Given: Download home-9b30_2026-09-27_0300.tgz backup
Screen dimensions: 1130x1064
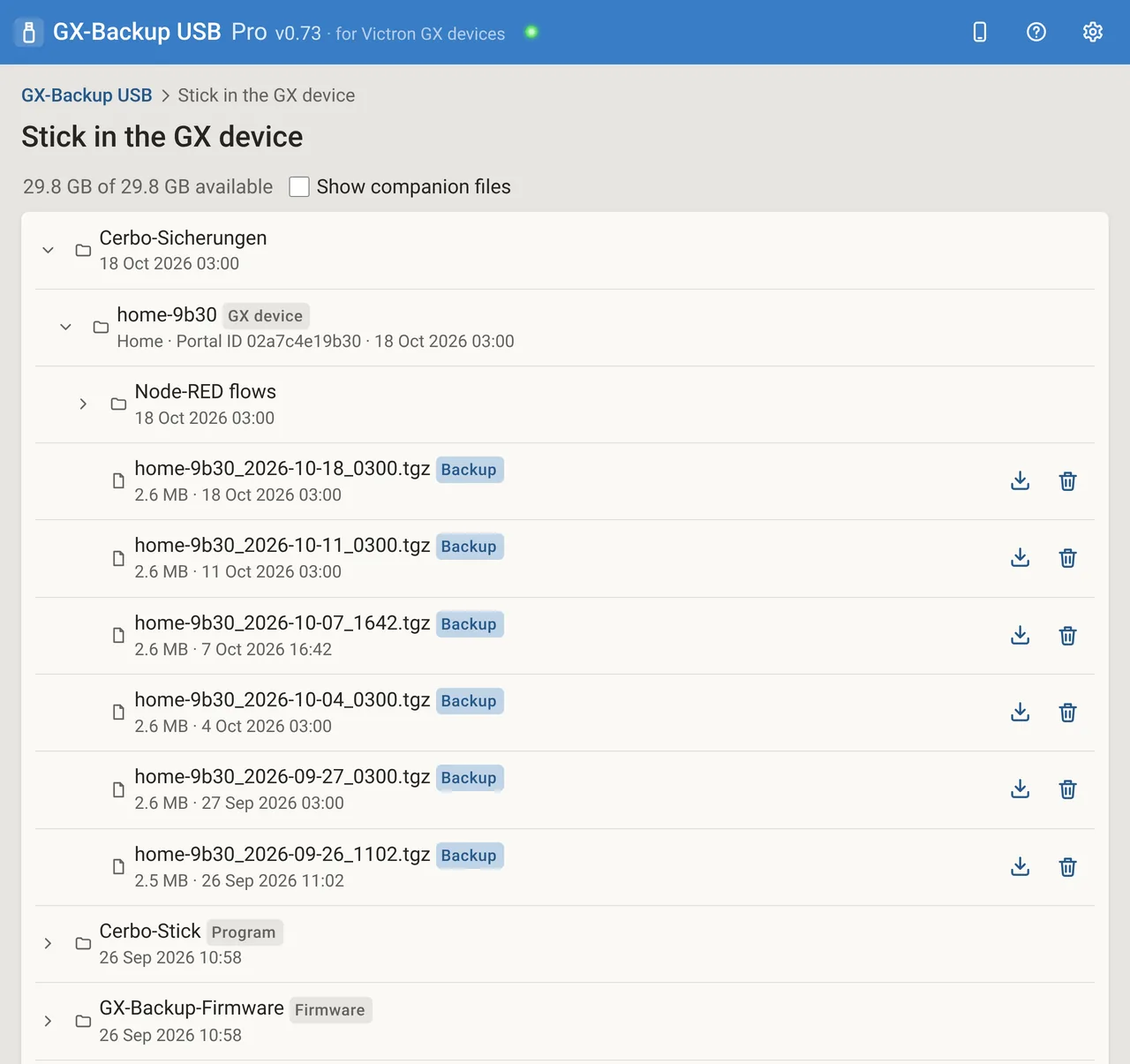Looking at the screenshot, I should (x=1021, y=789).
